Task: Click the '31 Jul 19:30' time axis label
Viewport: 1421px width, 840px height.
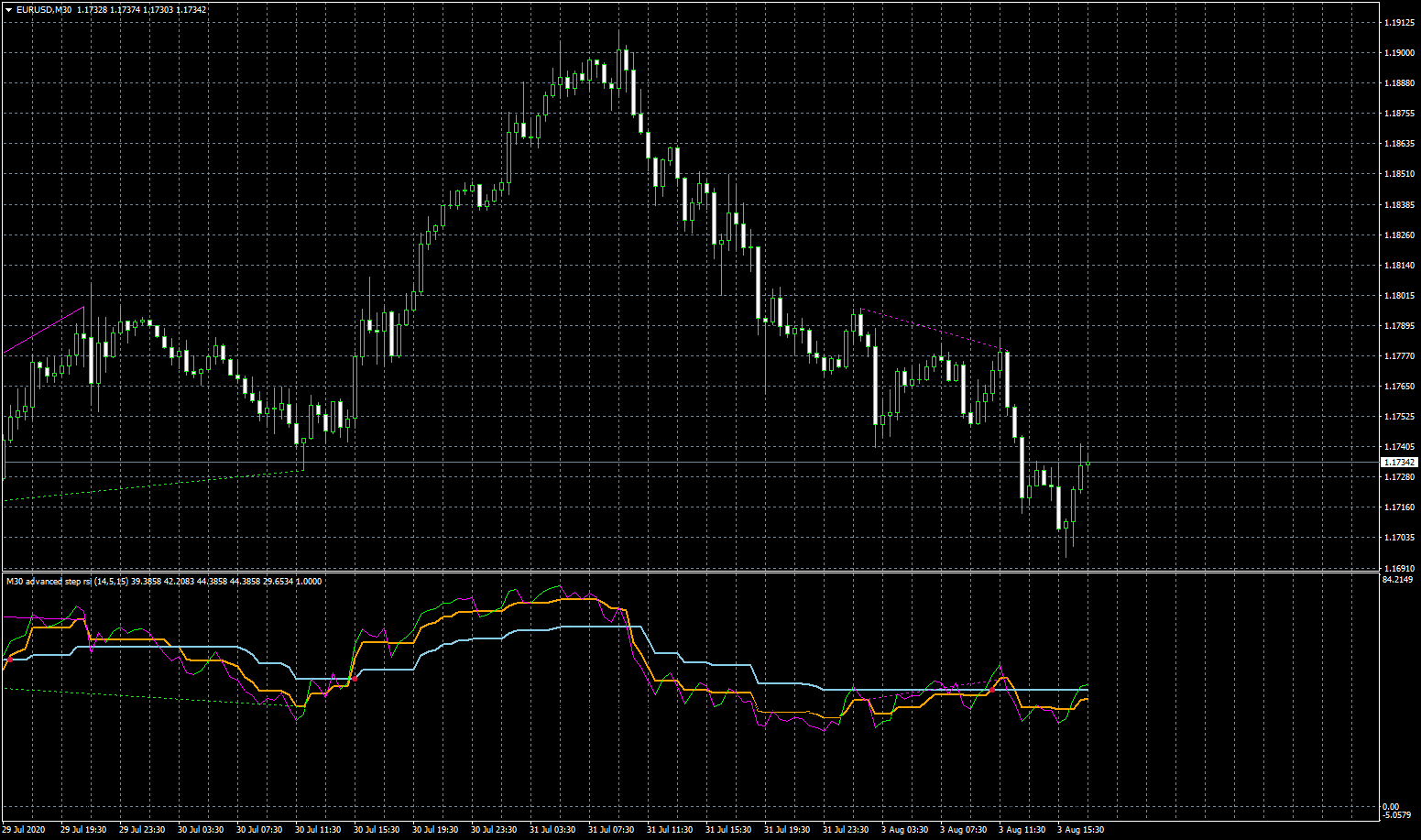Action: (x=787, y=830)
